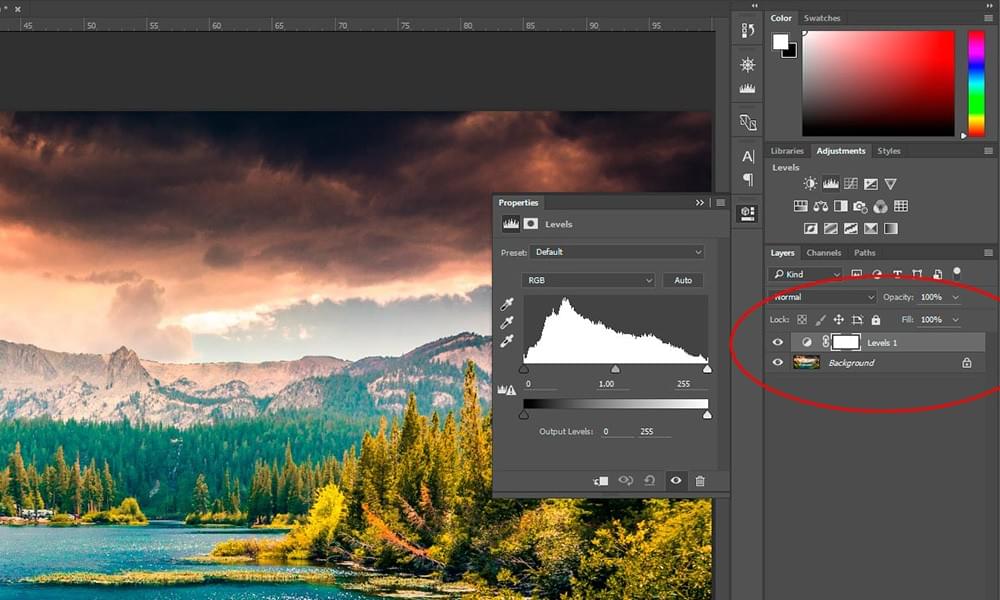Change the channel from RGB
Screen dimensions: 1000x600
[x=588, y=280]
